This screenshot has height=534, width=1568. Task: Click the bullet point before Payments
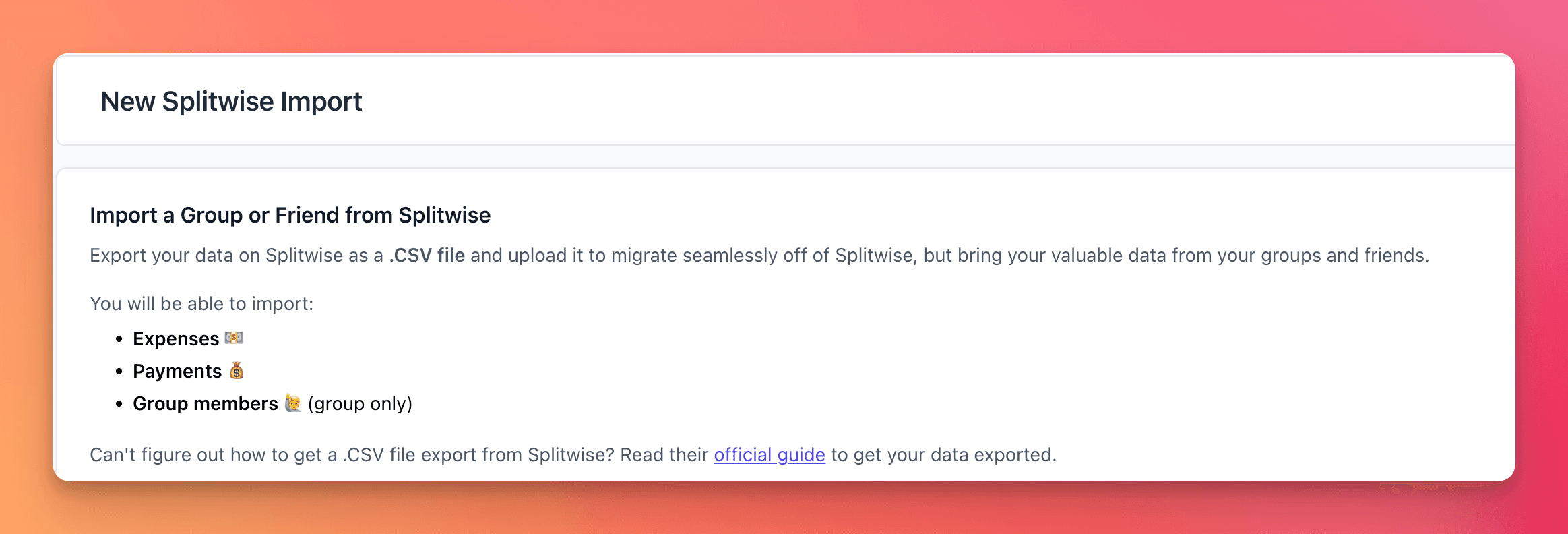coord(119,371)
